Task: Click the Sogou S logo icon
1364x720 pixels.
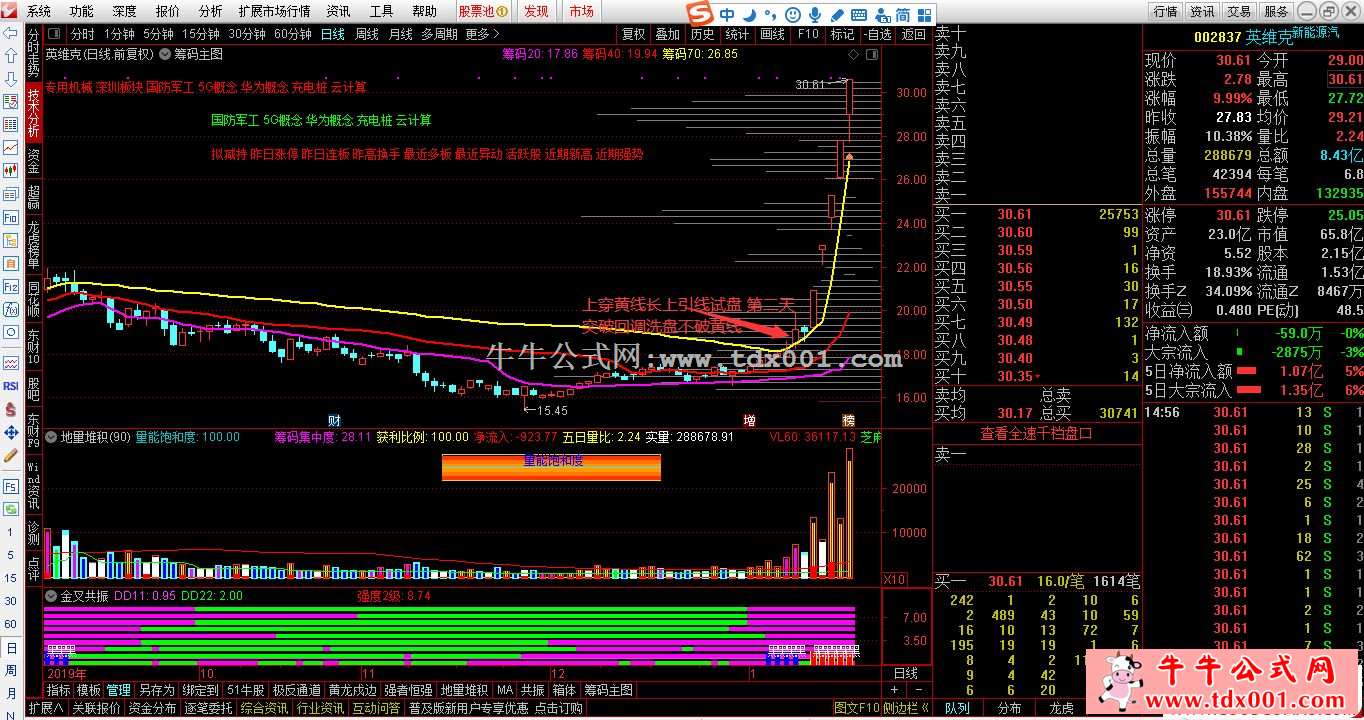Action: tap(700, 14)
